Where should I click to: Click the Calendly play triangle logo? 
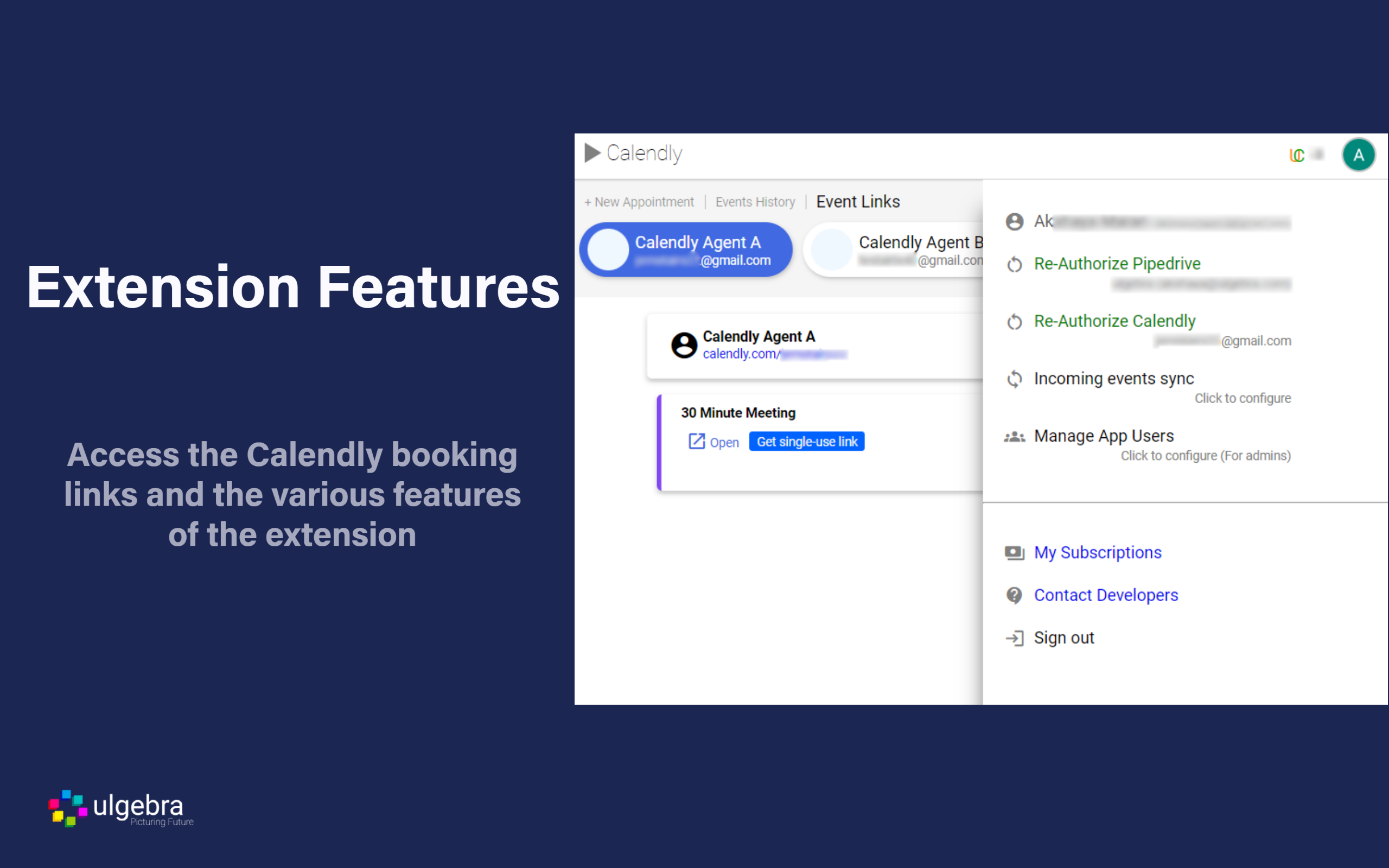click(592, 154)
